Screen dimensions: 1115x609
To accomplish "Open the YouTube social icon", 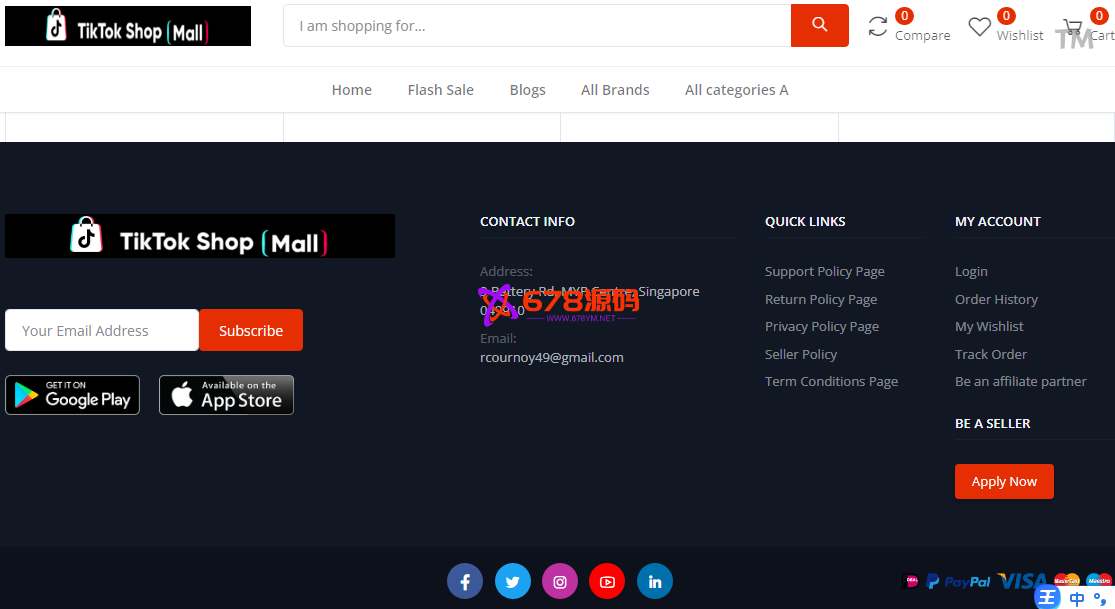I will 607,581.
